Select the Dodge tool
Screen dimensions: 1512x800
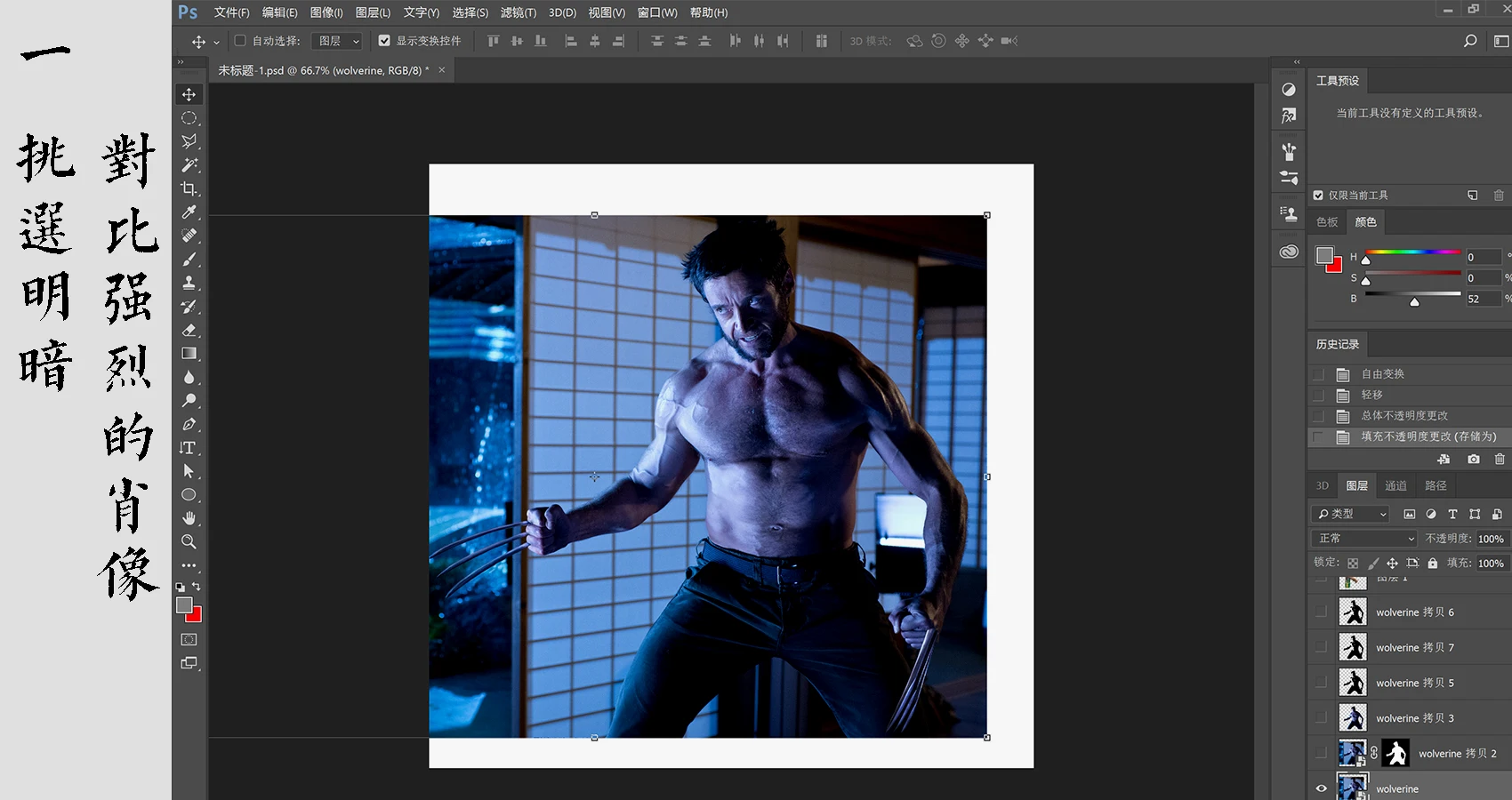pos(189,401)
